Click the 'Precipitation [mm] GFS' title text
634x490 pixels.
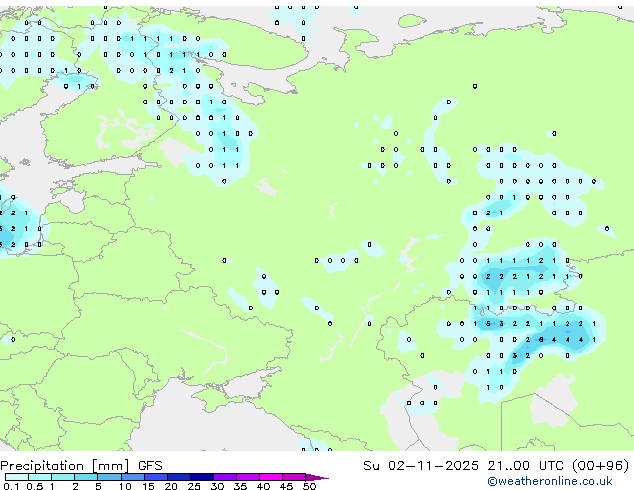pyautogui.click(x=81, y=466)
